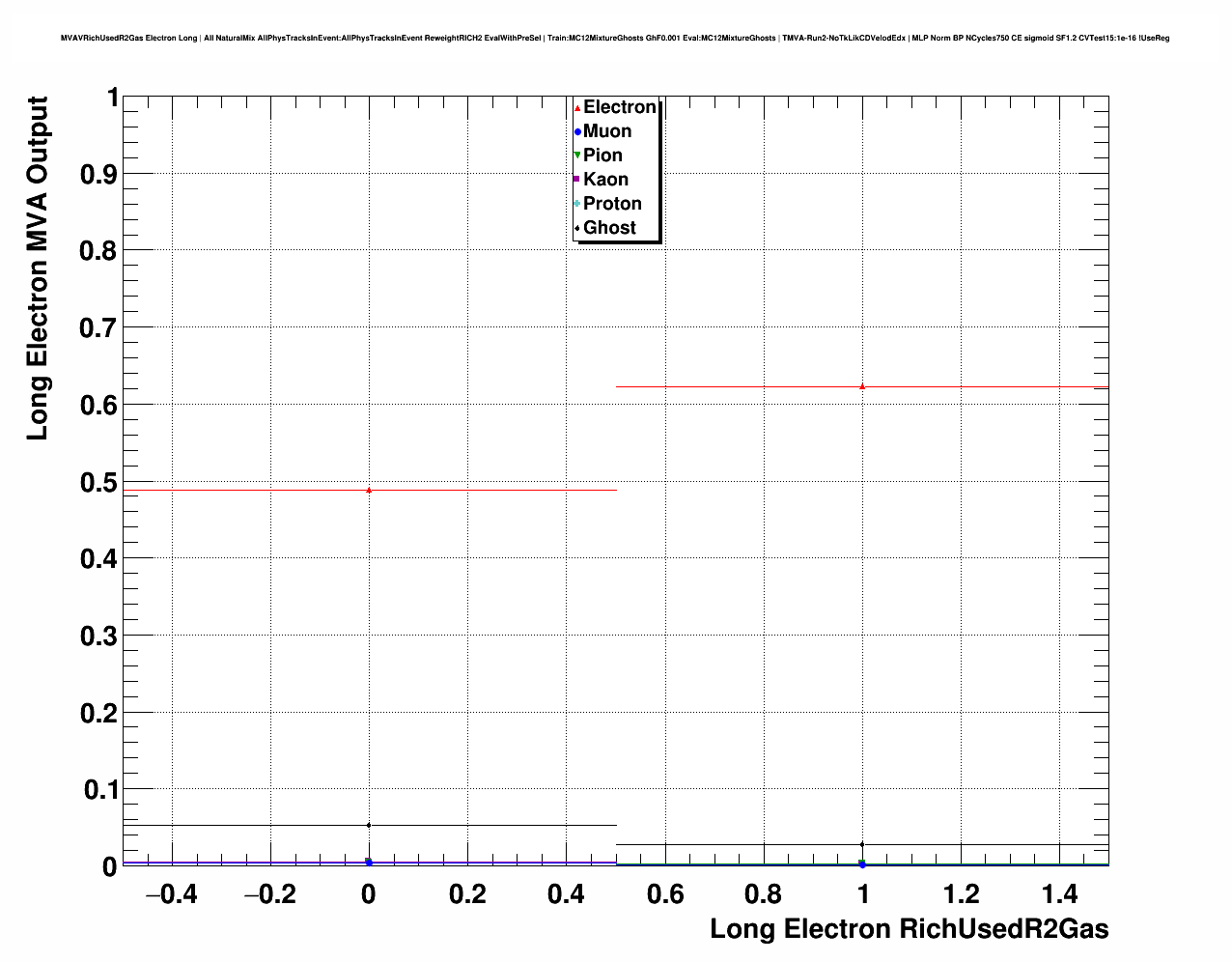Click the x-axis tick label −0.4
Viewport: 1232px width, 962px height.
click(x=171, y=894)
